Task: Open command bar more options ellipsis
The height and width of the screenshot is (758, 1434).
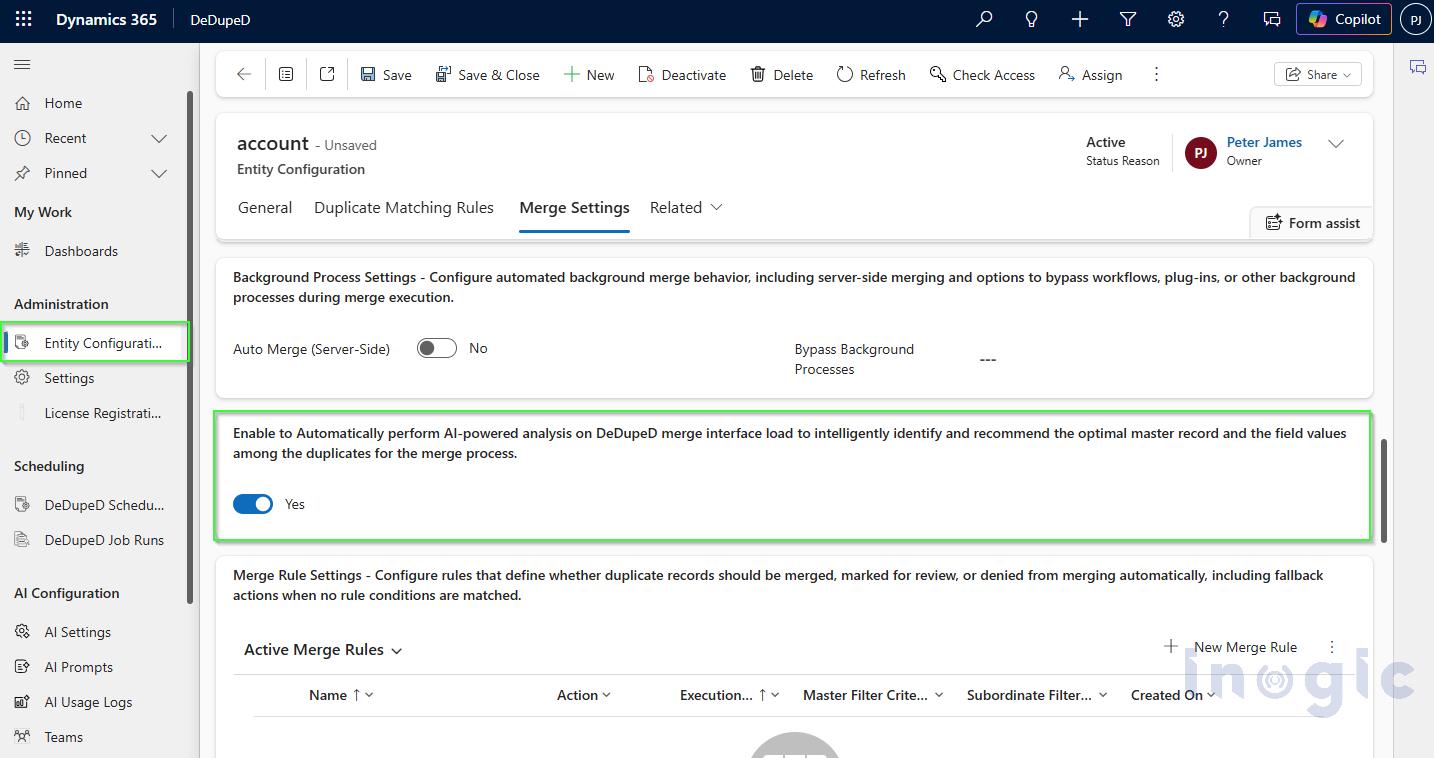Action: click(1156, 75)
